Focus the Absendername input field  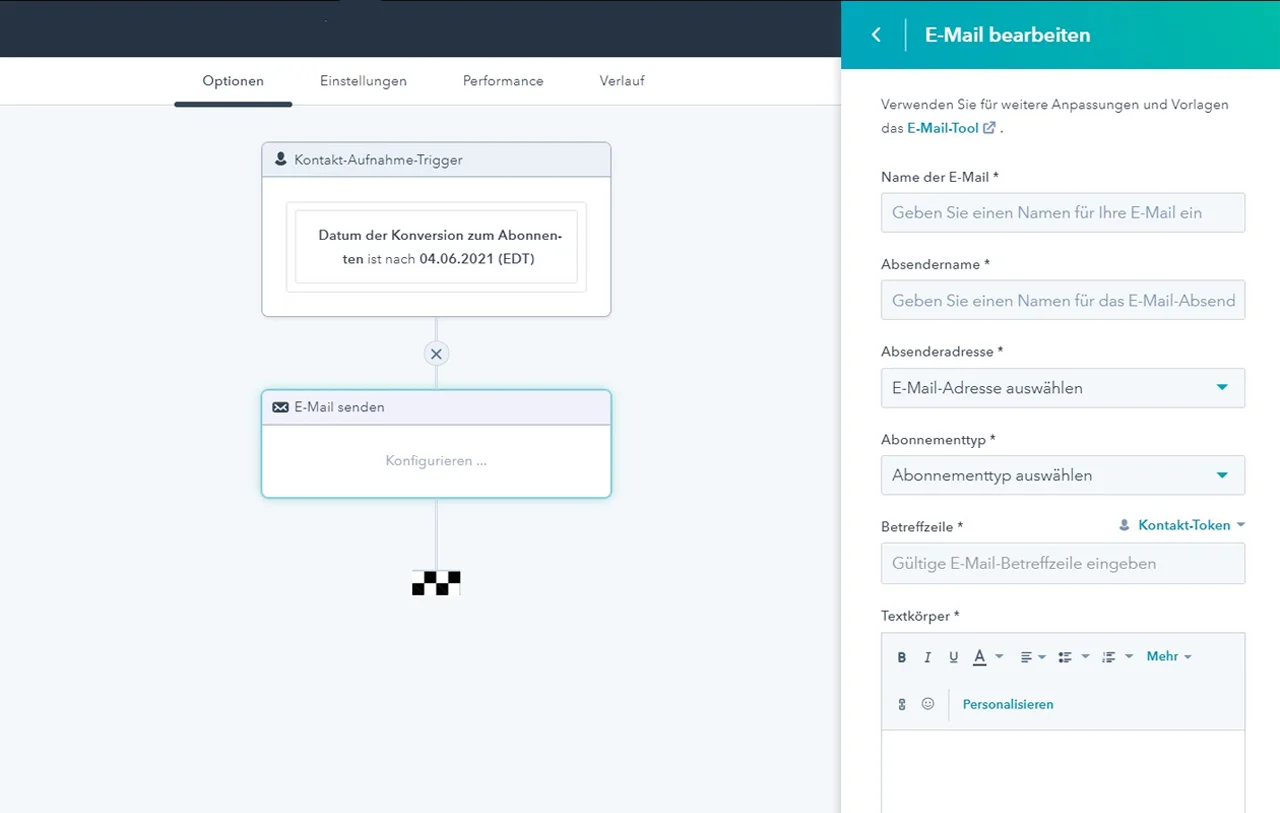coord(1063,300)
